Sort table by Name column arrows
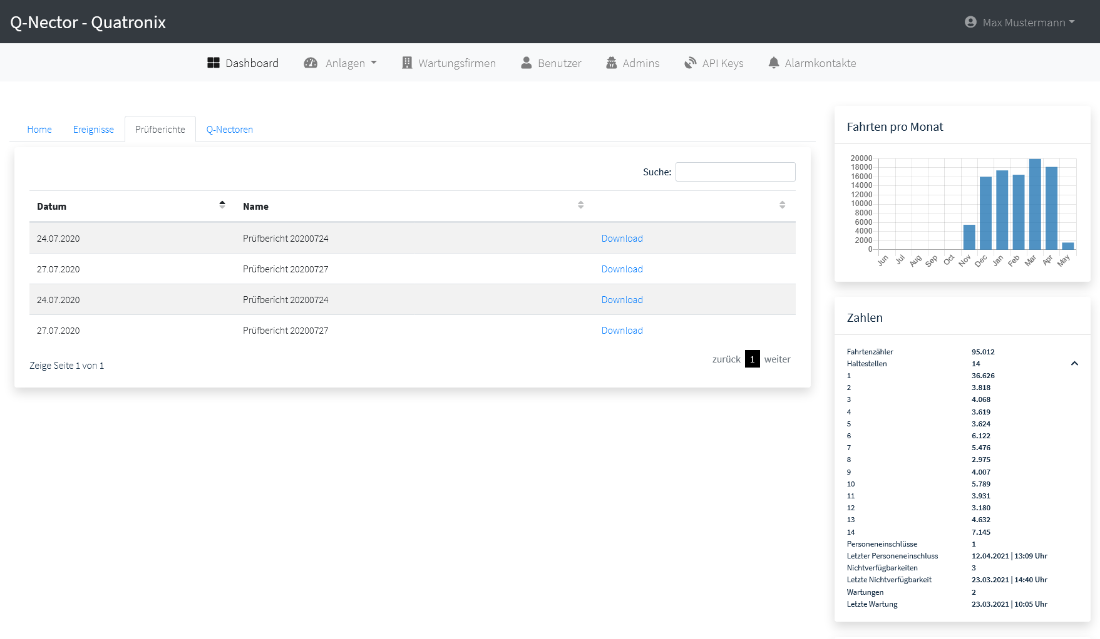 click(581, 205)
